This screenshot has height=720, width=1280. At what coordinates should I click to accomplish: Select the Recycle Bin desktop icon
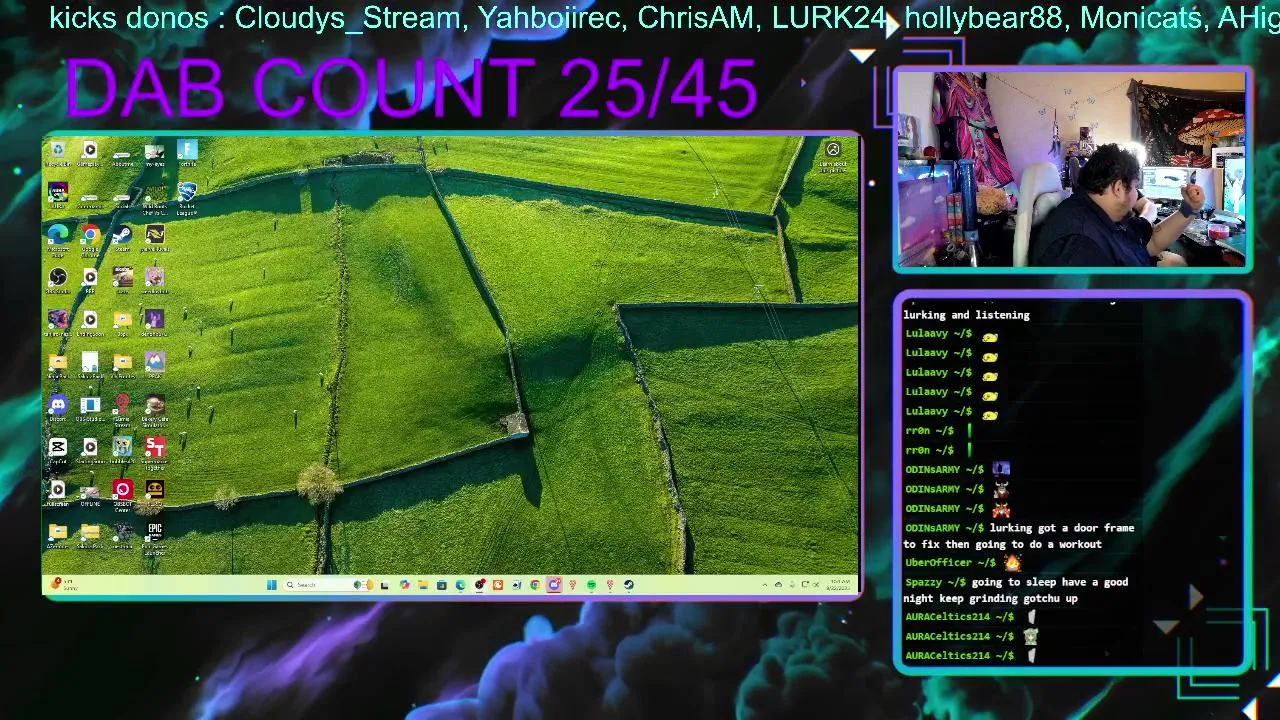[58, 153]
